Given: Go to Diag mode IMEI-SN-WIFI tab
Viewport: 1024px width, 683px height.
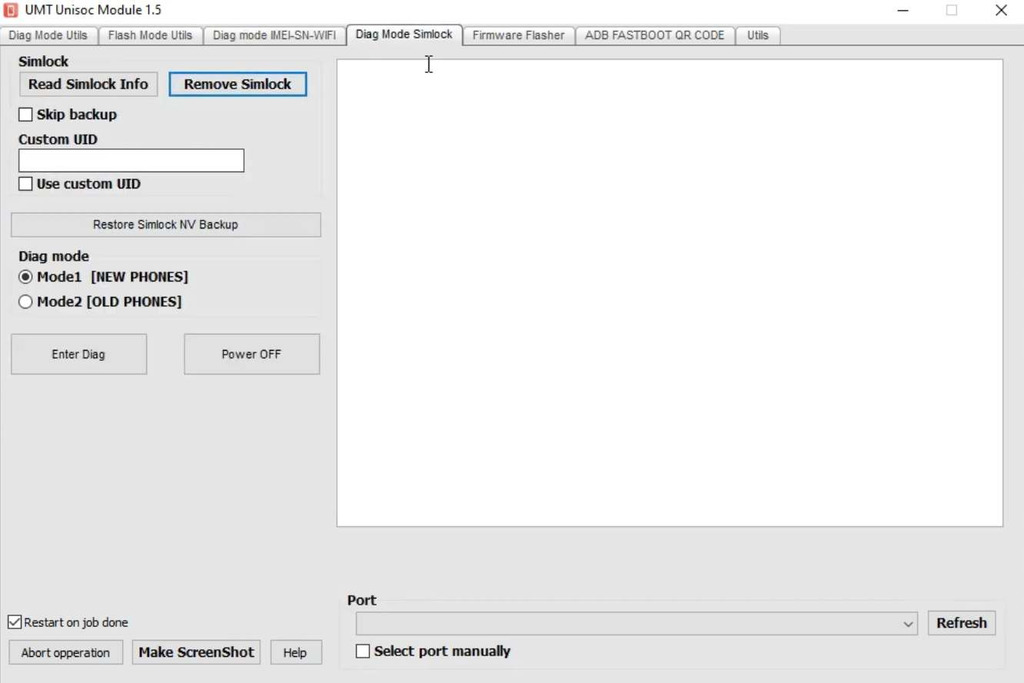Looking at the screenshot, I should [x=274, y=35].
